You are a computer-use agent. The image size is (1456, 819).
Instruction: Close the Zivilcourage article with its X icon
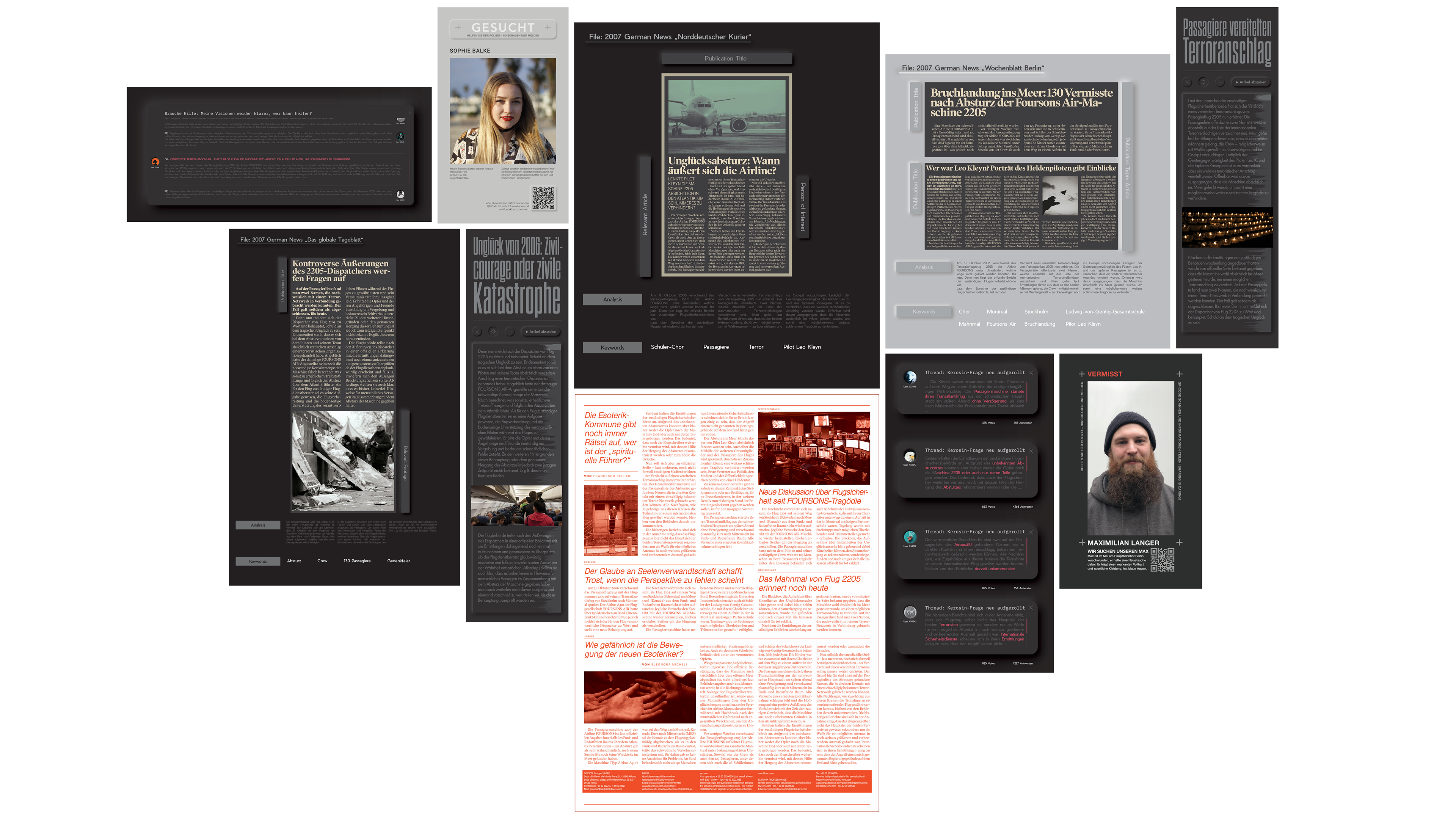tap(477, 332)
